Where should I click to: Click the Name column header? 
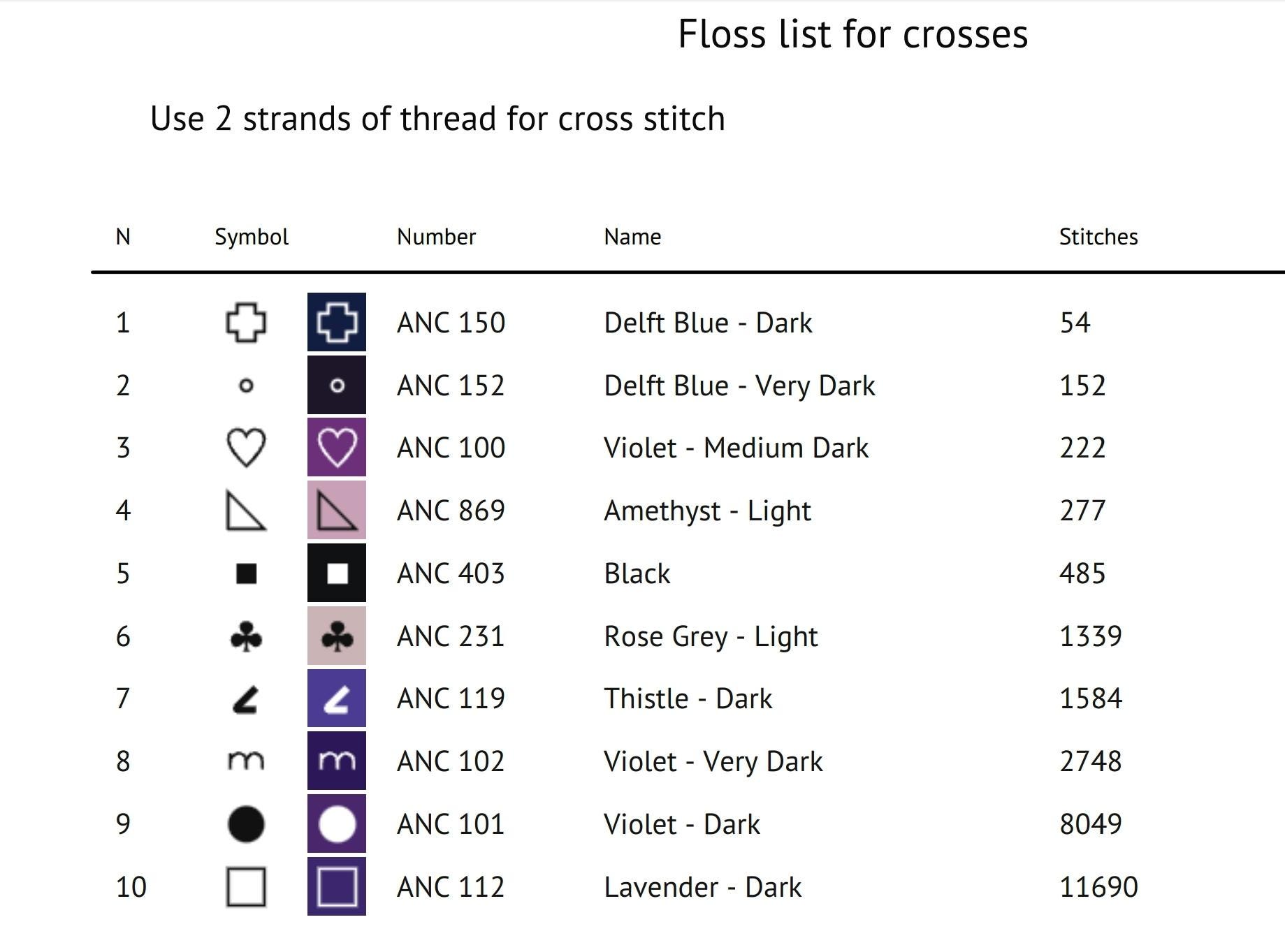pos(632,237)
